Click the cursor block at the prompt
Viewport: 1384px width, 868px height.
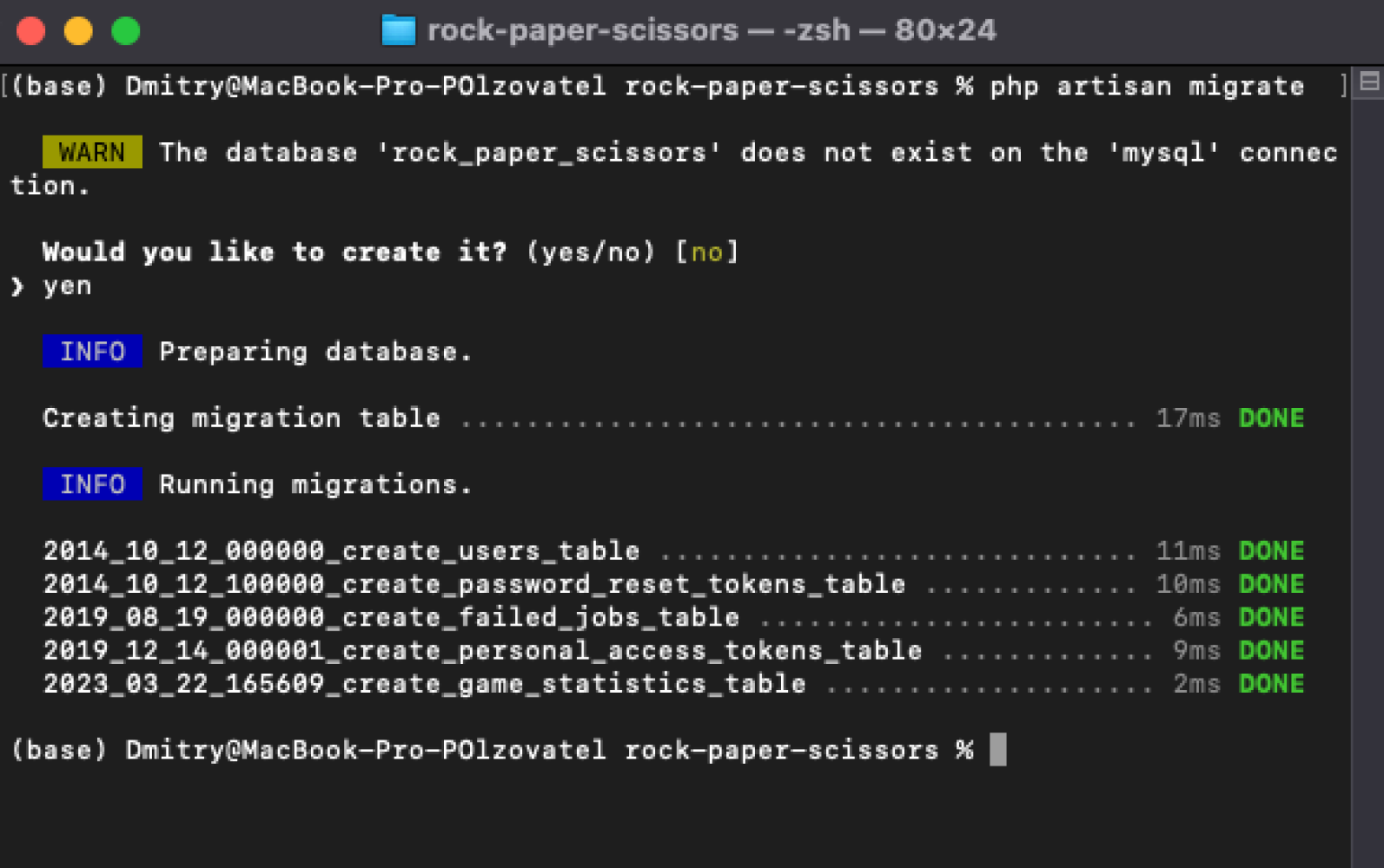pos(998,749)
